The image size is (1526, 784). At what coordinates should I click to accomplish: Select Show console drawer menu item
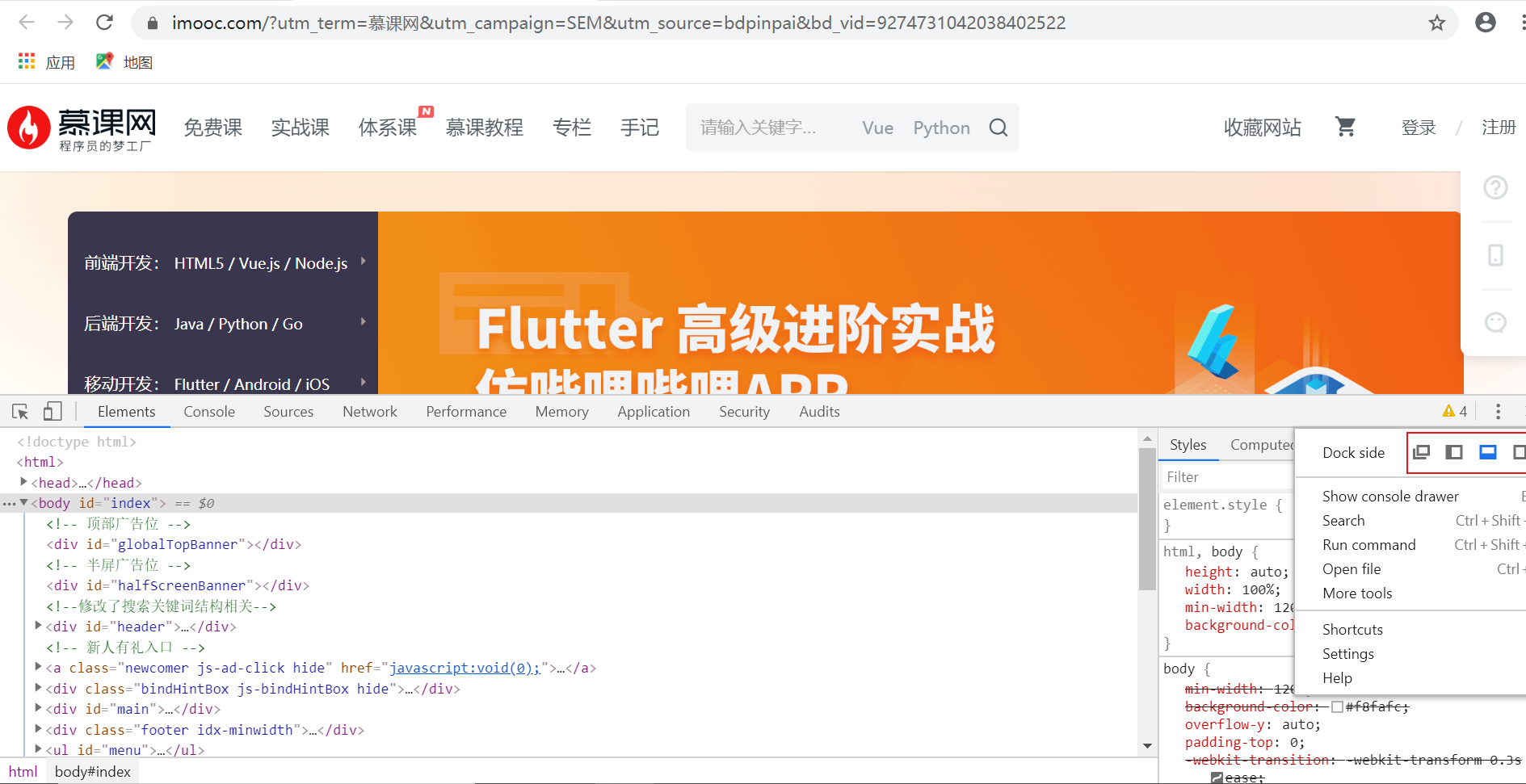pyautogui.click(x=1390, y=497)
